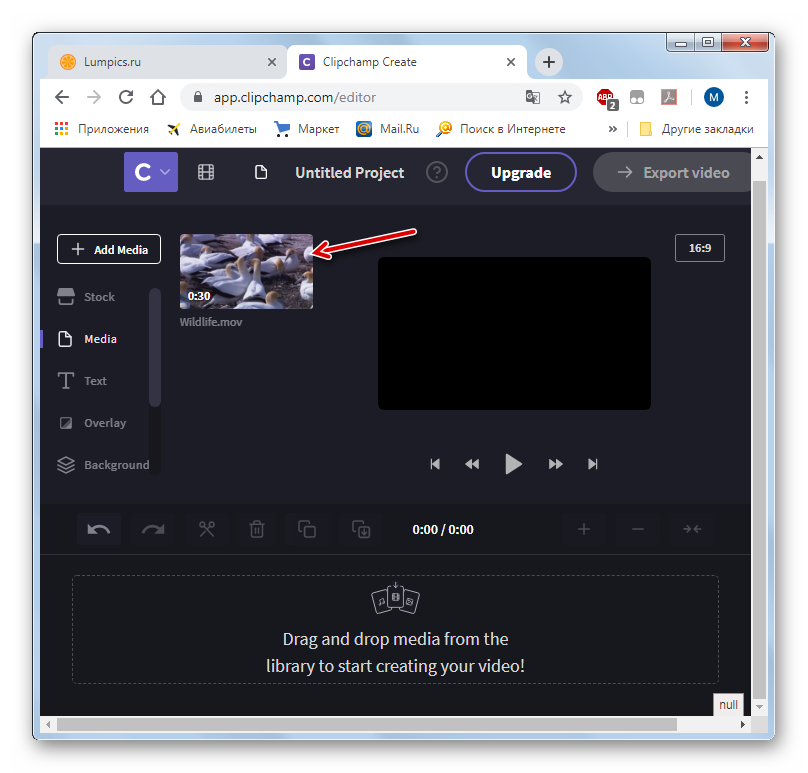Image resolution: width=808 pixels, height=773 pixels.
Task: Expand the hidden bookmarks chevron
Action: click(x=612, y=129)
